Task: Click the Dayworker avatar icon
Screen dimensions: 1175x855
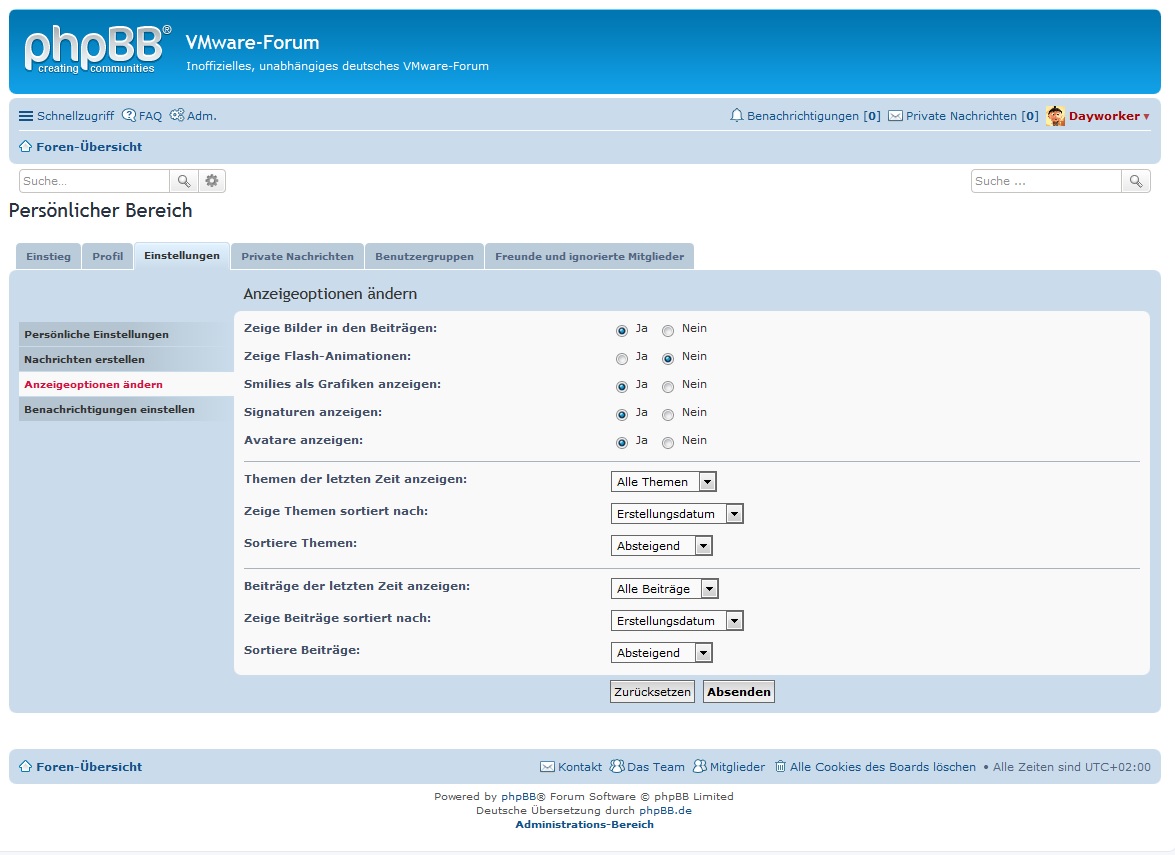Action: tap(1055, 116)
